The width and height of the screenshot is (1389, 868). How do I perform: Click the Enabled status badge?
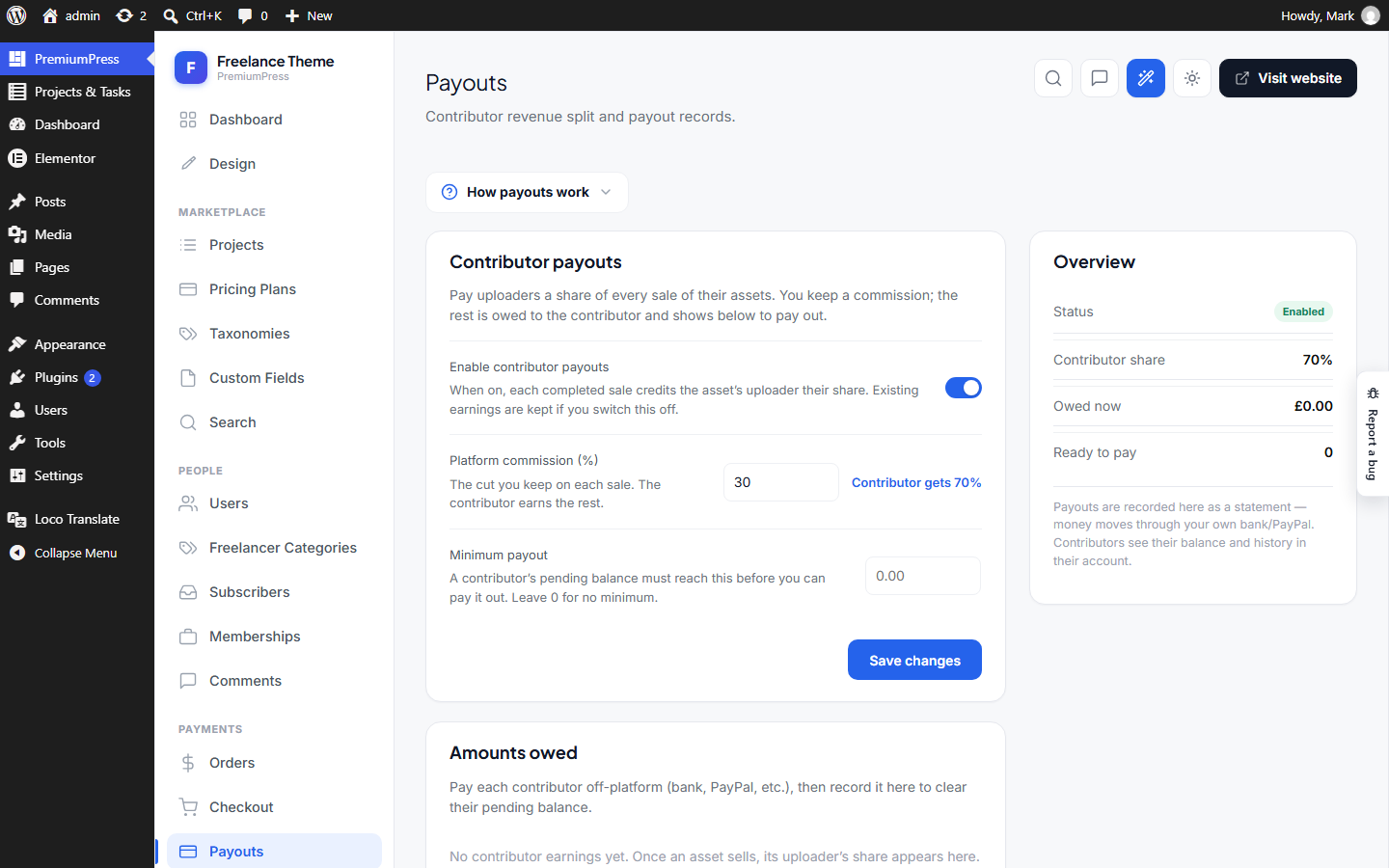click(1303, 312)
